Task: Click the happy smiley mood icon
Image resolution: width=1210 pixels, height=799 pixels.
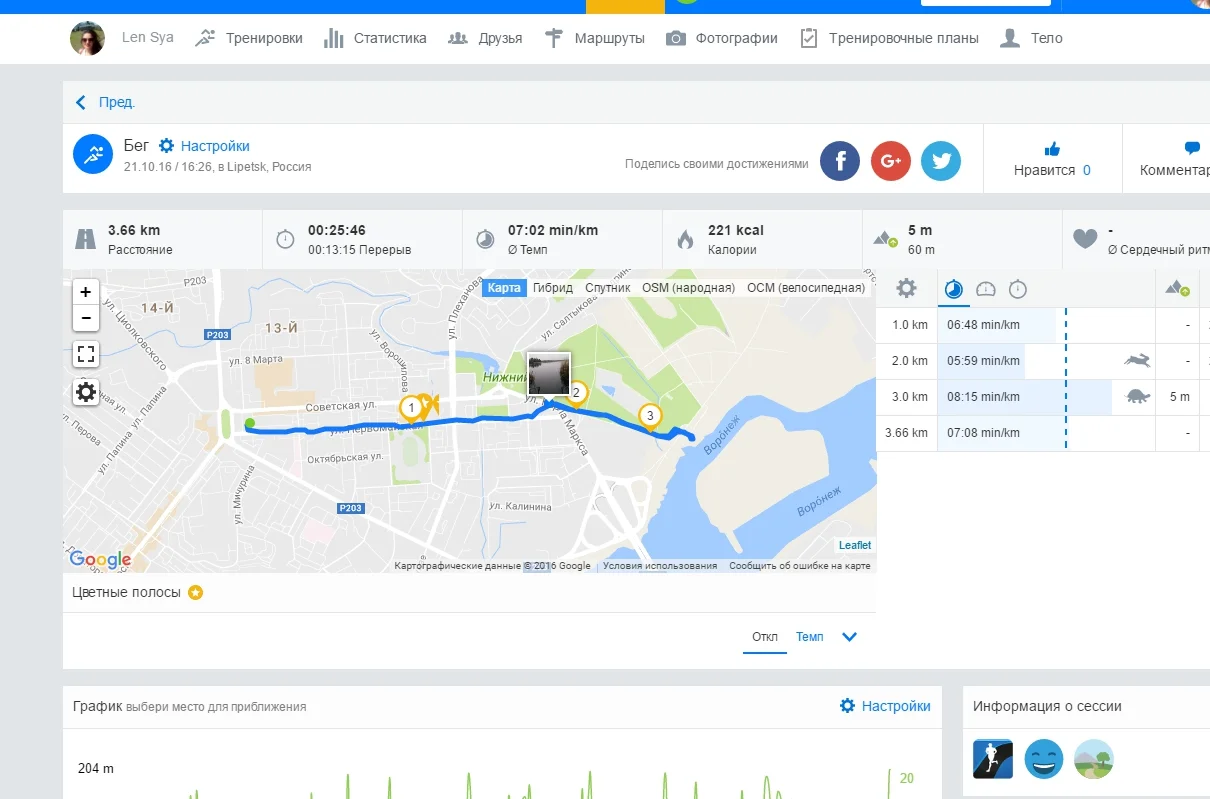Action: tap(1043, 760)
